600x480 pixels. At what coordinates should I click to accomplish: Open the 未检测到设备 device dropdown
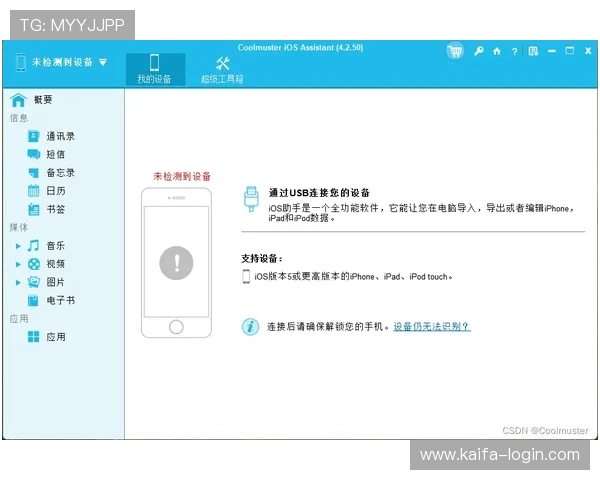103,62
